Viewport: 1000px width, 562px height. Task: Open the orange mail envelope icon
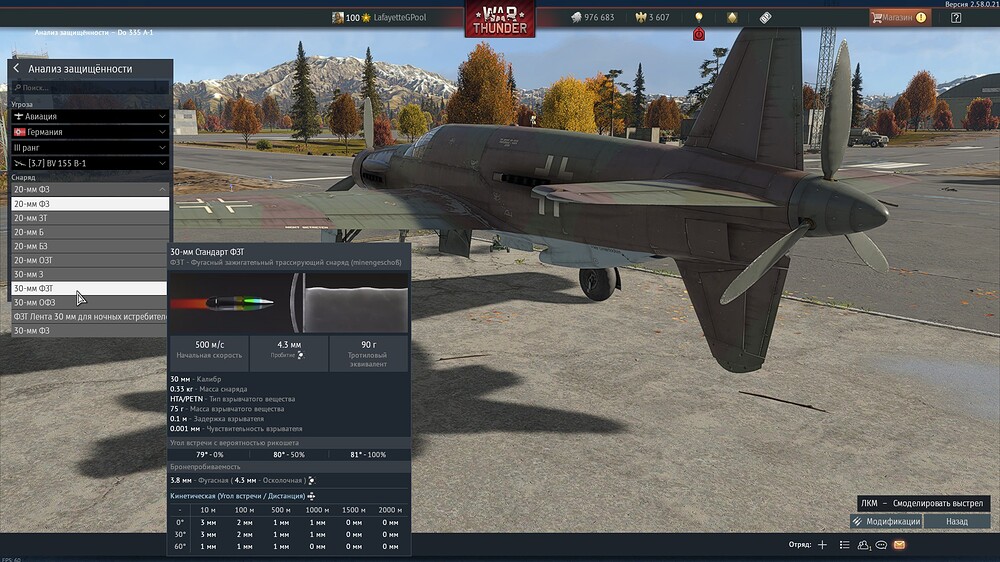point(899,545)
